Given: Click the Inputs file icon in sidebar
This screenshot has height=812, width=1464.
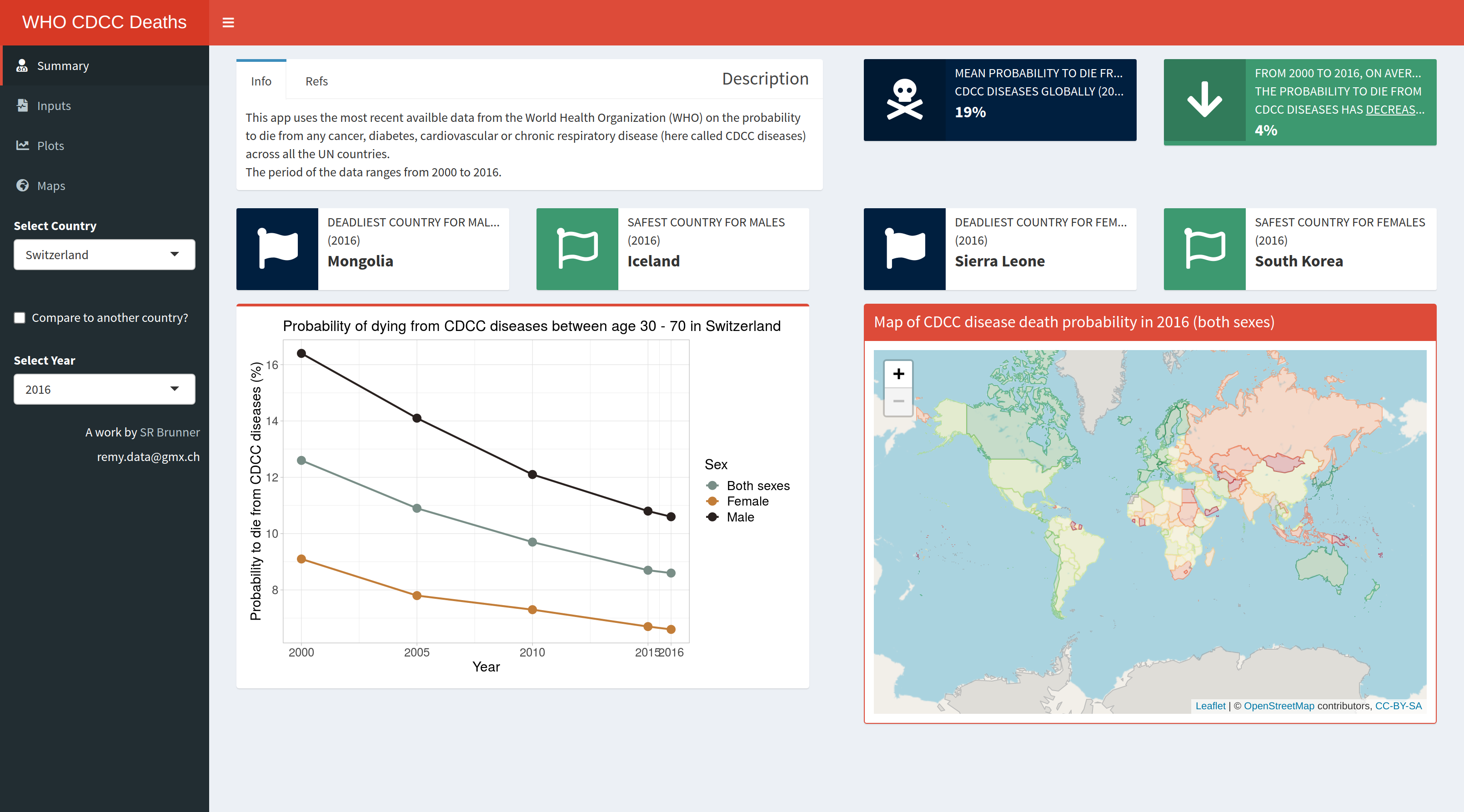Looking at the screenshot, I should (x=22, y=105).
